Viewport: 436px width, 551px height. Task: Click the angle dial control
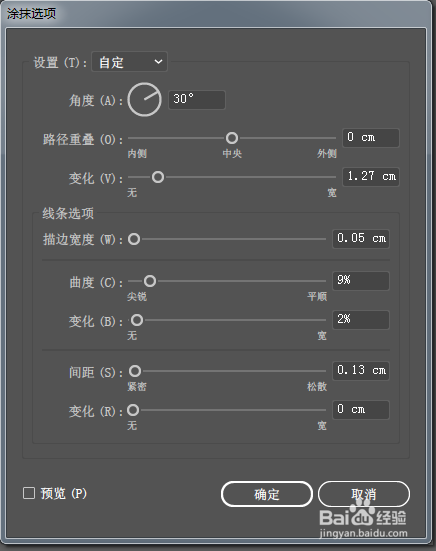coord(144,100)
